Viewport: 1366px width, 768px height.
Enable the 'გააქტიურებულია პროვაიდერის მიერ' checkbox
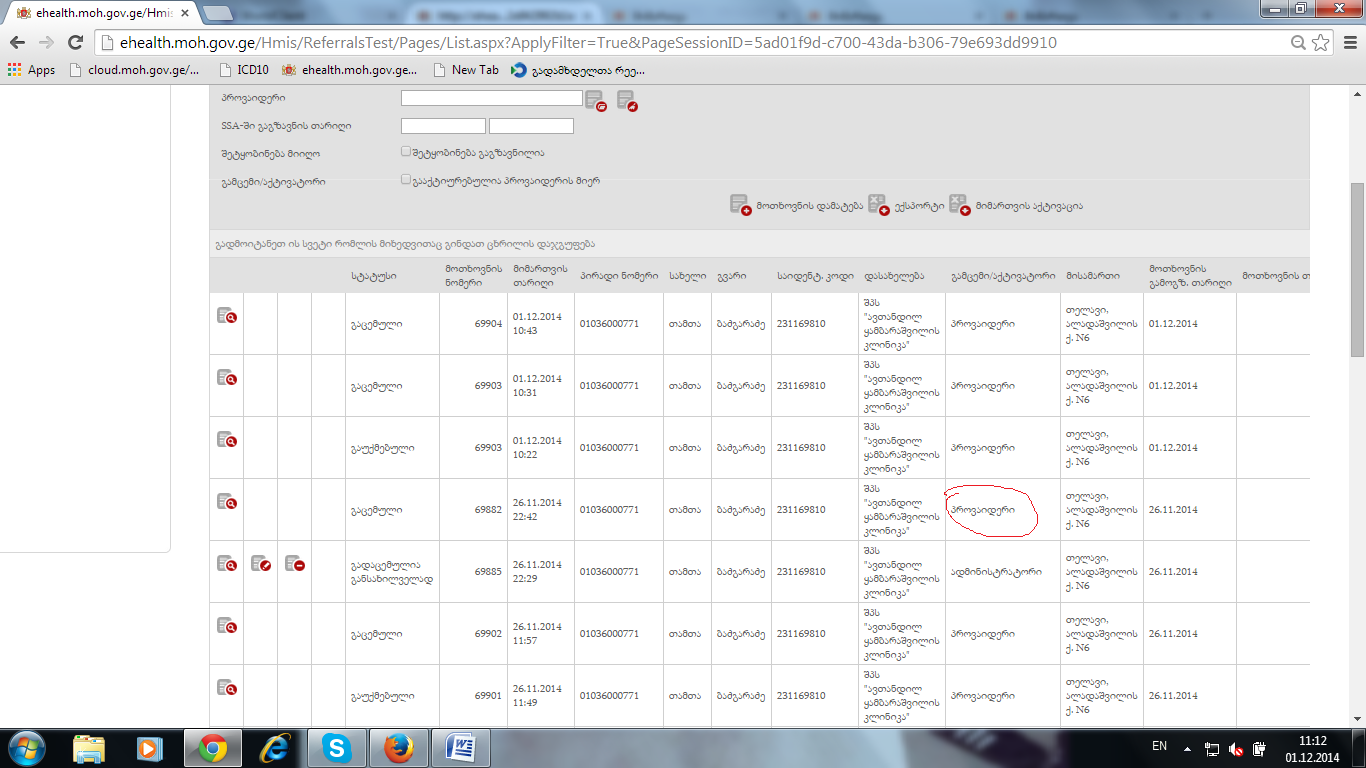406,181
